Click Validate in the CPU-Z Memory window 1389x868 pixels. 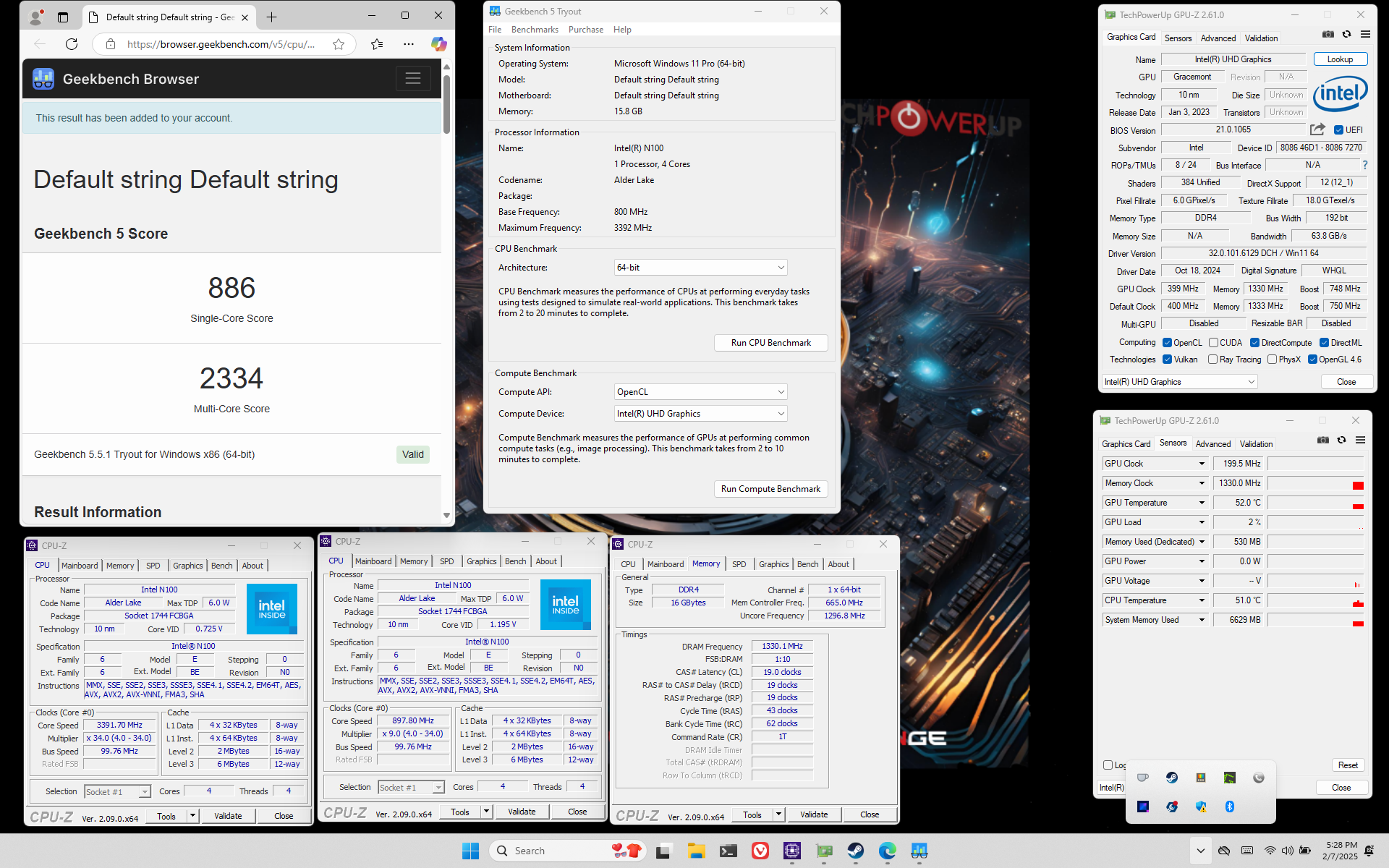point(814,814)
